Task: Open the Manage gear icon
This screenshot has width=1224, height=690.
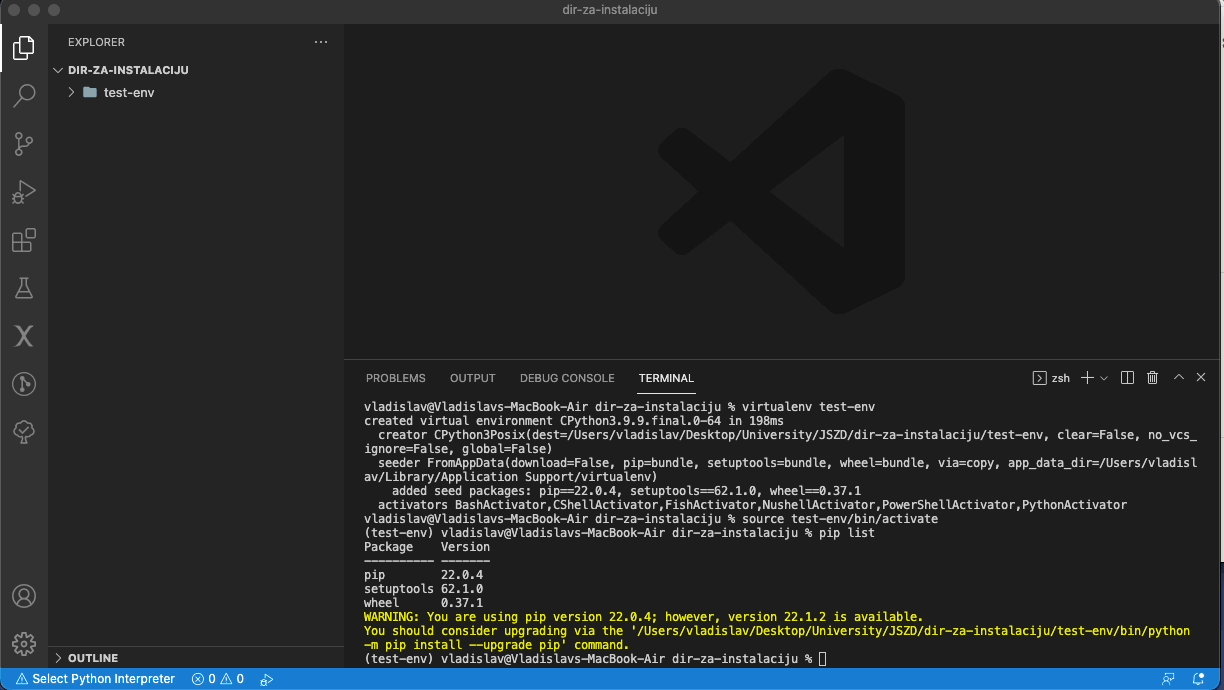Action: pos(24,644)
